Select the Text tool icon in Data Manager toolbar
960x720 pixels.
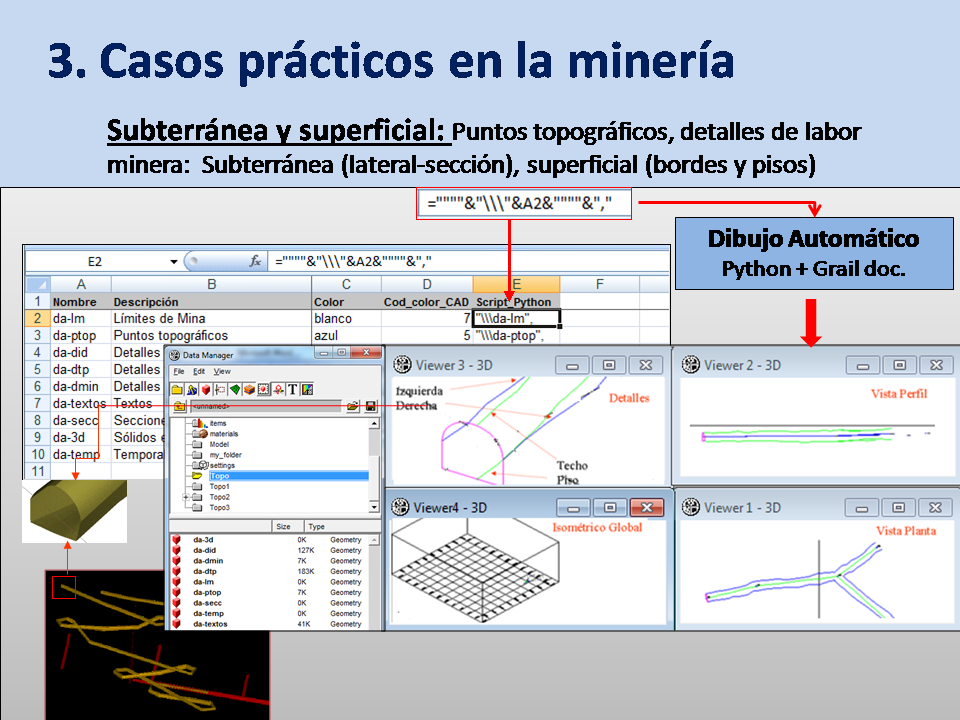(x=292, y=388)
